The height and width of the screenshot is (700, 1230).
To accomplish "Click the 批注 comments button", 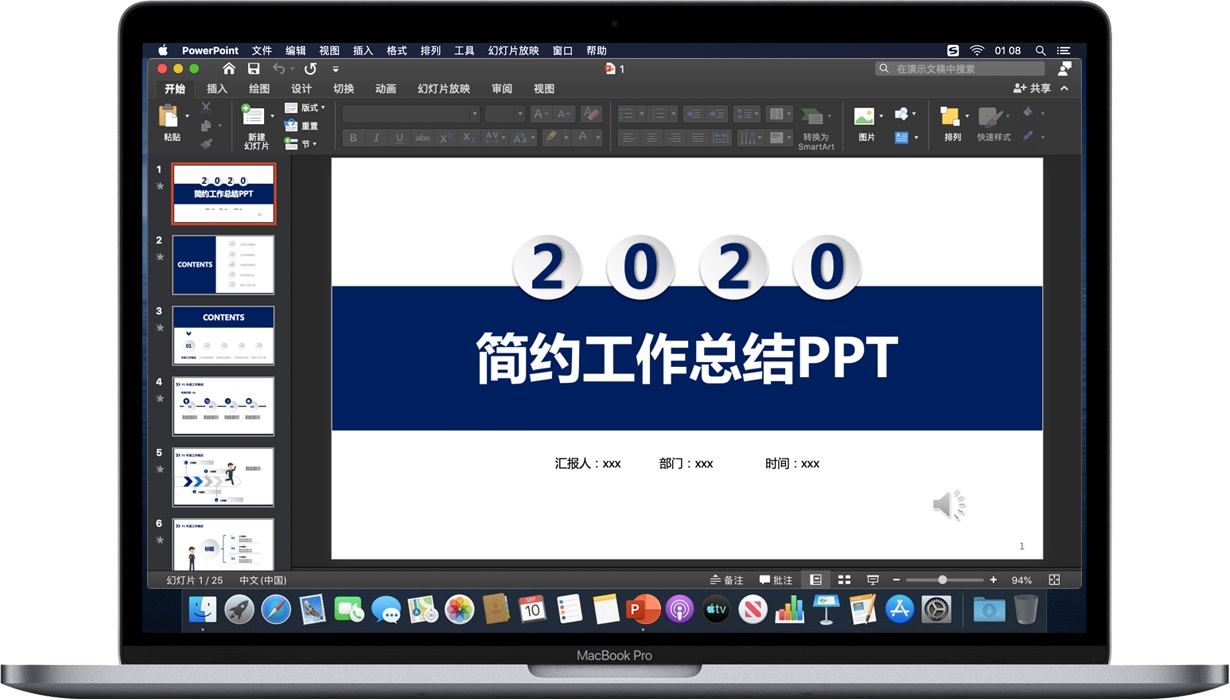I will click(775, 580).
